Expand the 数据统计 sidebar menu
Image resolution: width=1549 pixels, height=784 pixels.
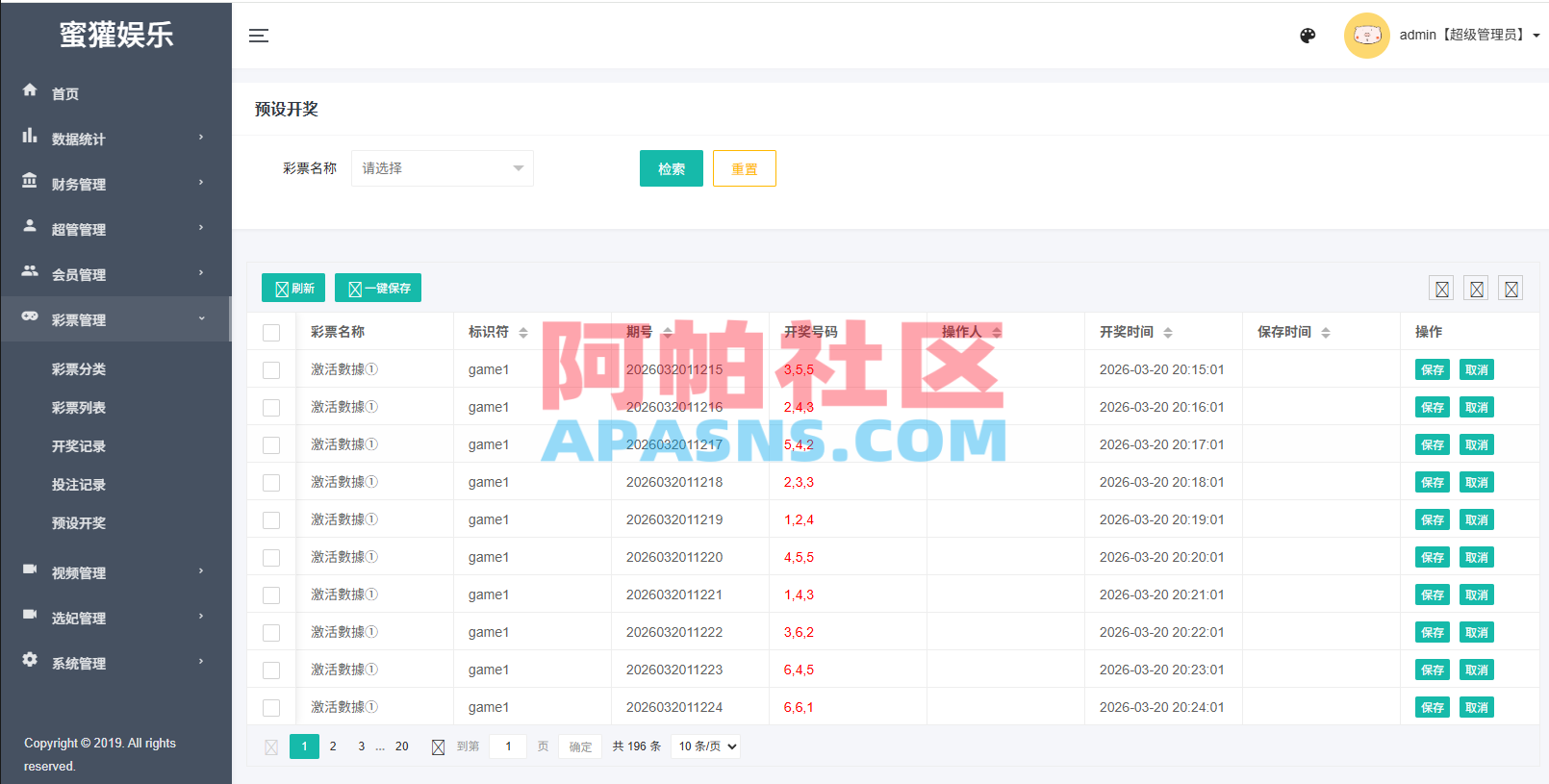click(115, 139)
